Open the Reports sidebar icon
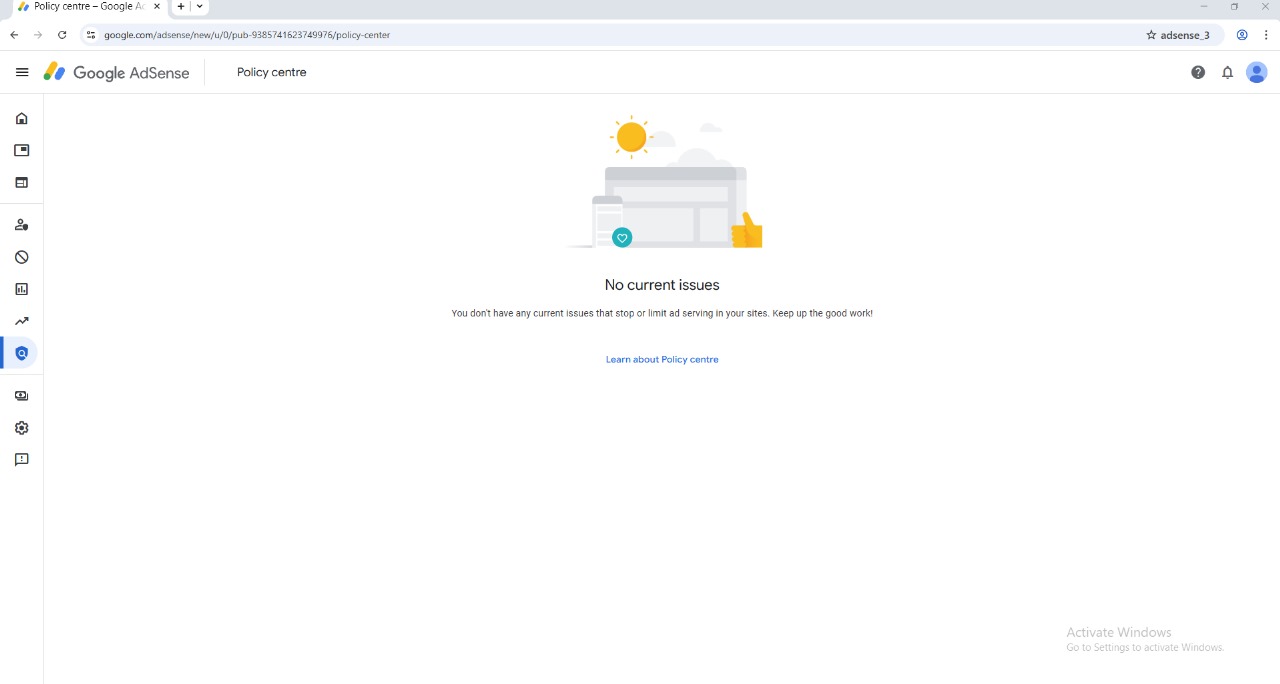1280x684 pixels. (22, 289)
